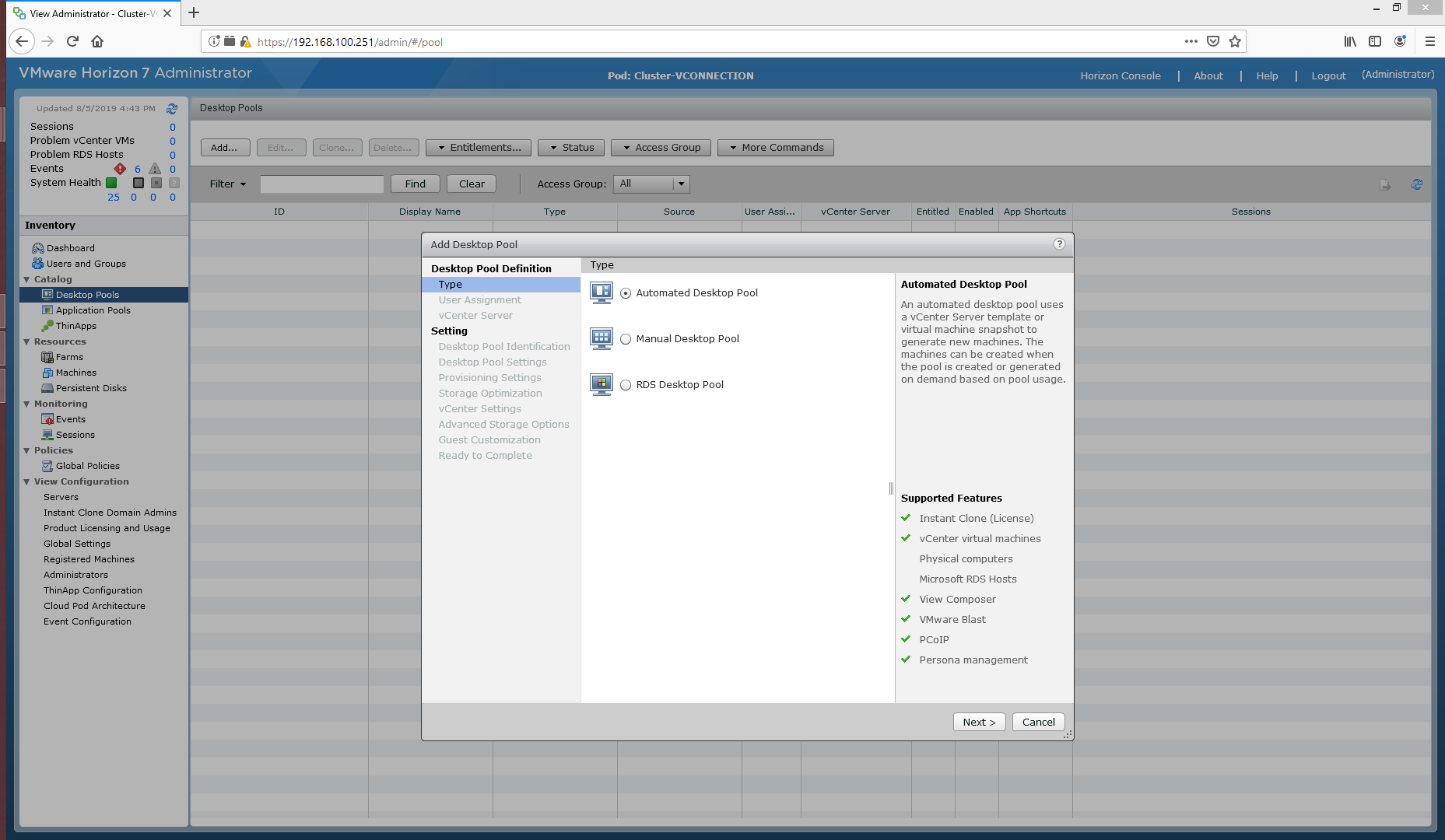This screenshot has height=840, width=1445.
Task: Click the Horizon Console link
Action: tap(1120, 75)
